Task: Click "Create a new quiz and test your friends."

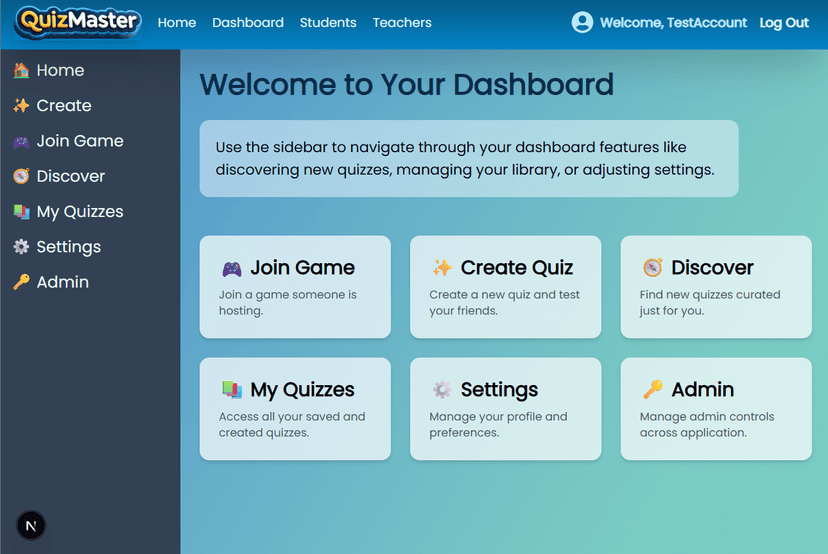Action: click(504, 303)
